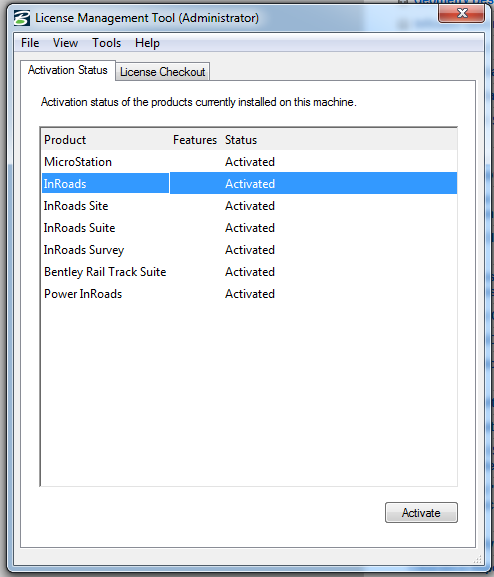Click the Bentley logo icon in title bar
This screenshot has width=494, height=577.
point(22,18)
